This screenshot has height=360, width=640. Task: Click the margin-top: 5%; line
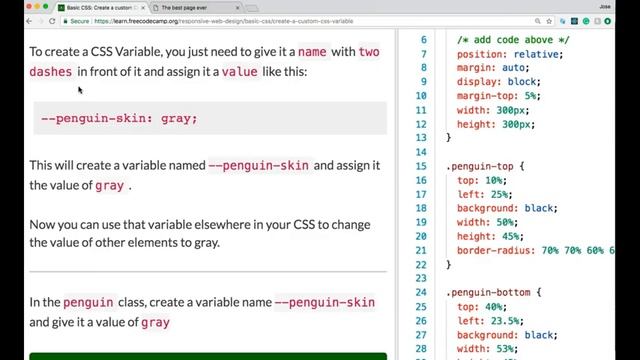(x=498, y=96)
